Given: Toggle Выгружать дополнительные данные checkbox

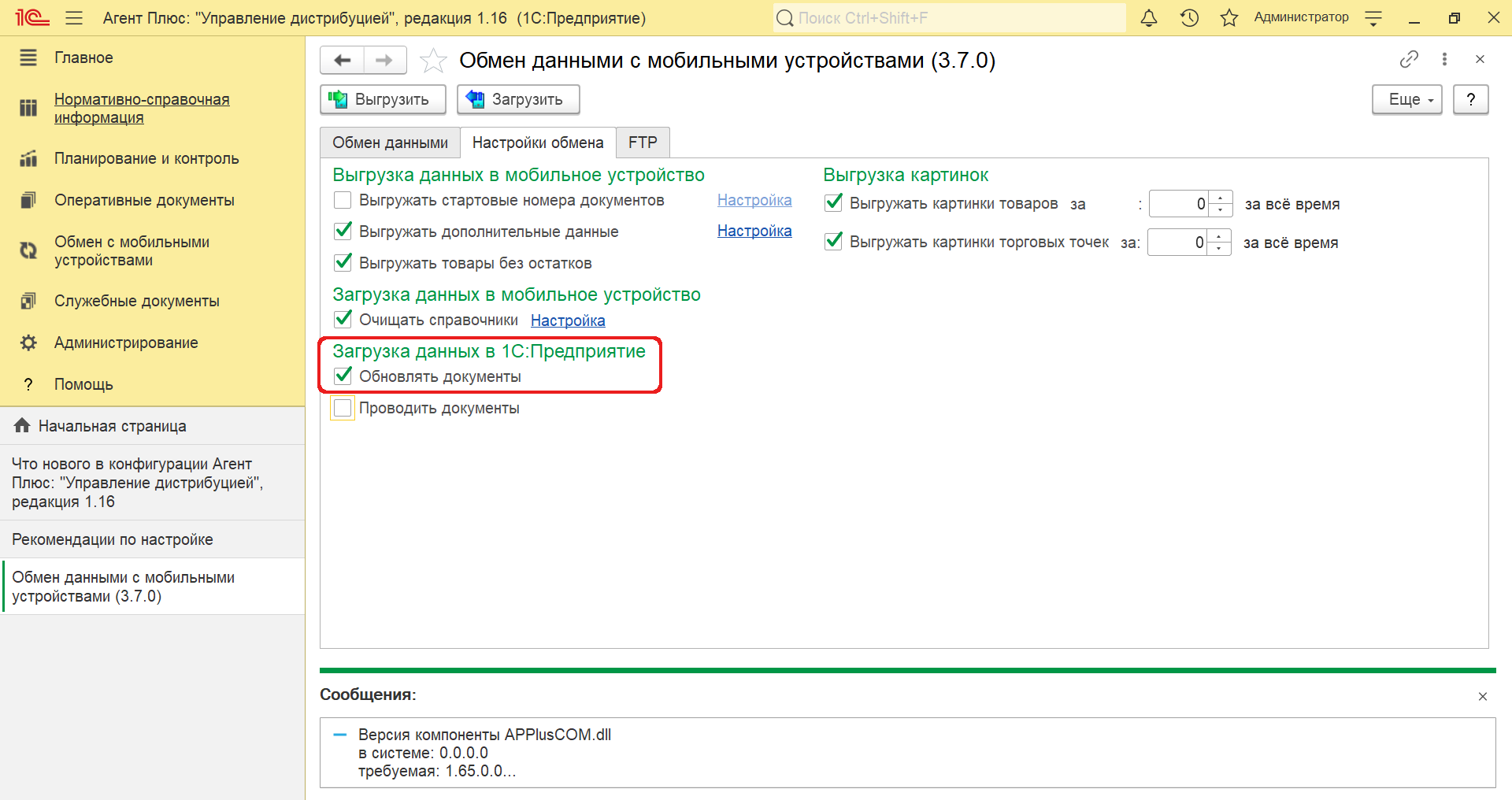Looking at the screenshot, I should 343,231.
